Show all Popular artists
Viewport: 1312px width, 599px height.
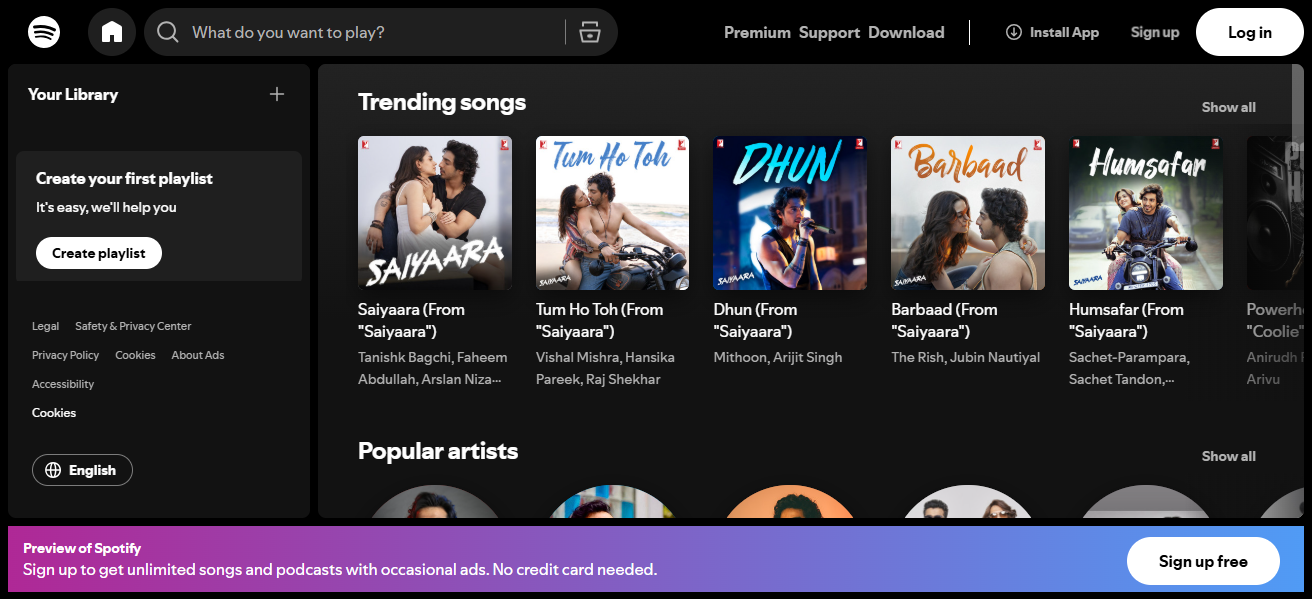click(x=1229, y=456)
